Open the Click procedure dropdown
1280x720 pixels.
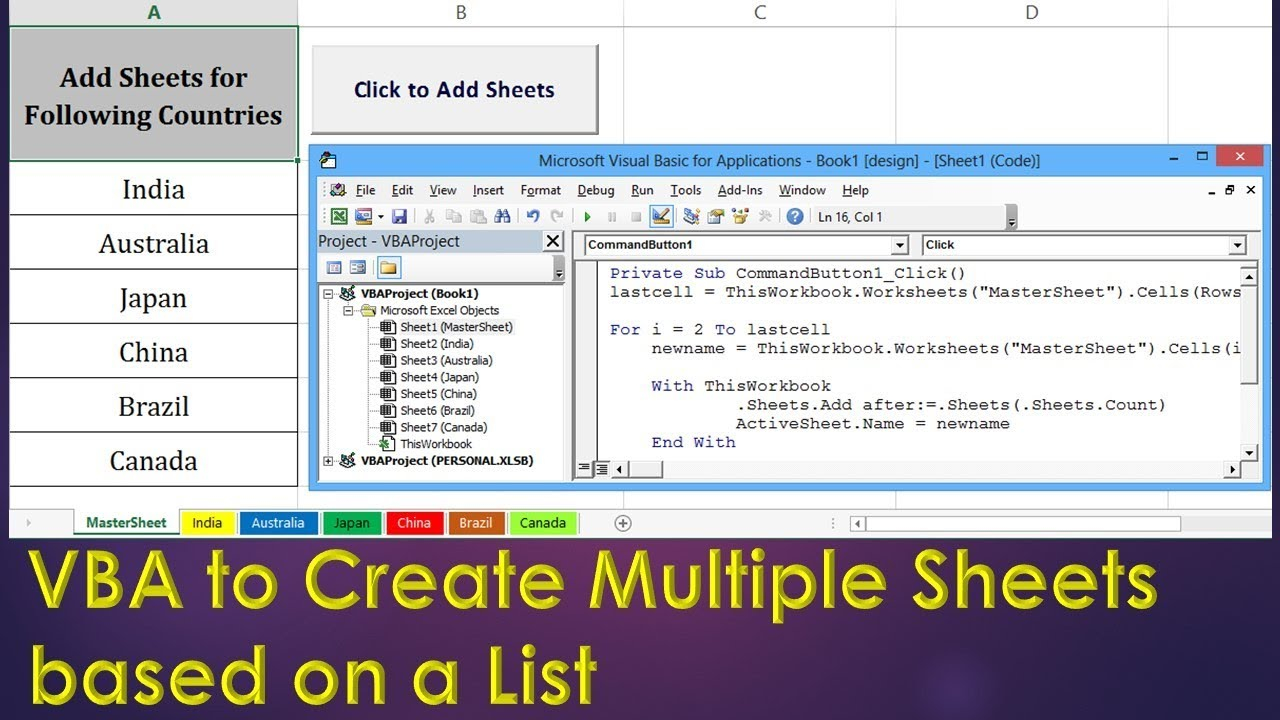click(x=1240, y=245)
